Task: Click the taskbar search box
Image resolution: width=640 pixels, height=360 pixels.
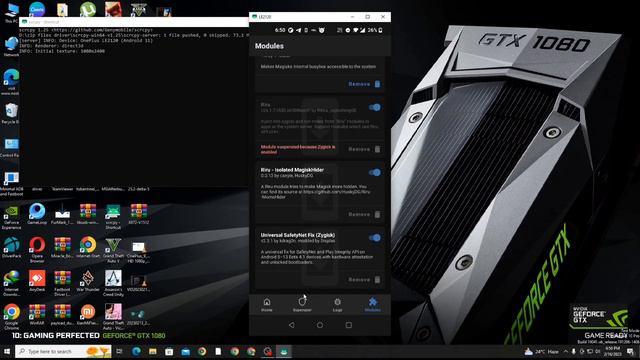Action: pyautogui.click(x=63, y=351)
